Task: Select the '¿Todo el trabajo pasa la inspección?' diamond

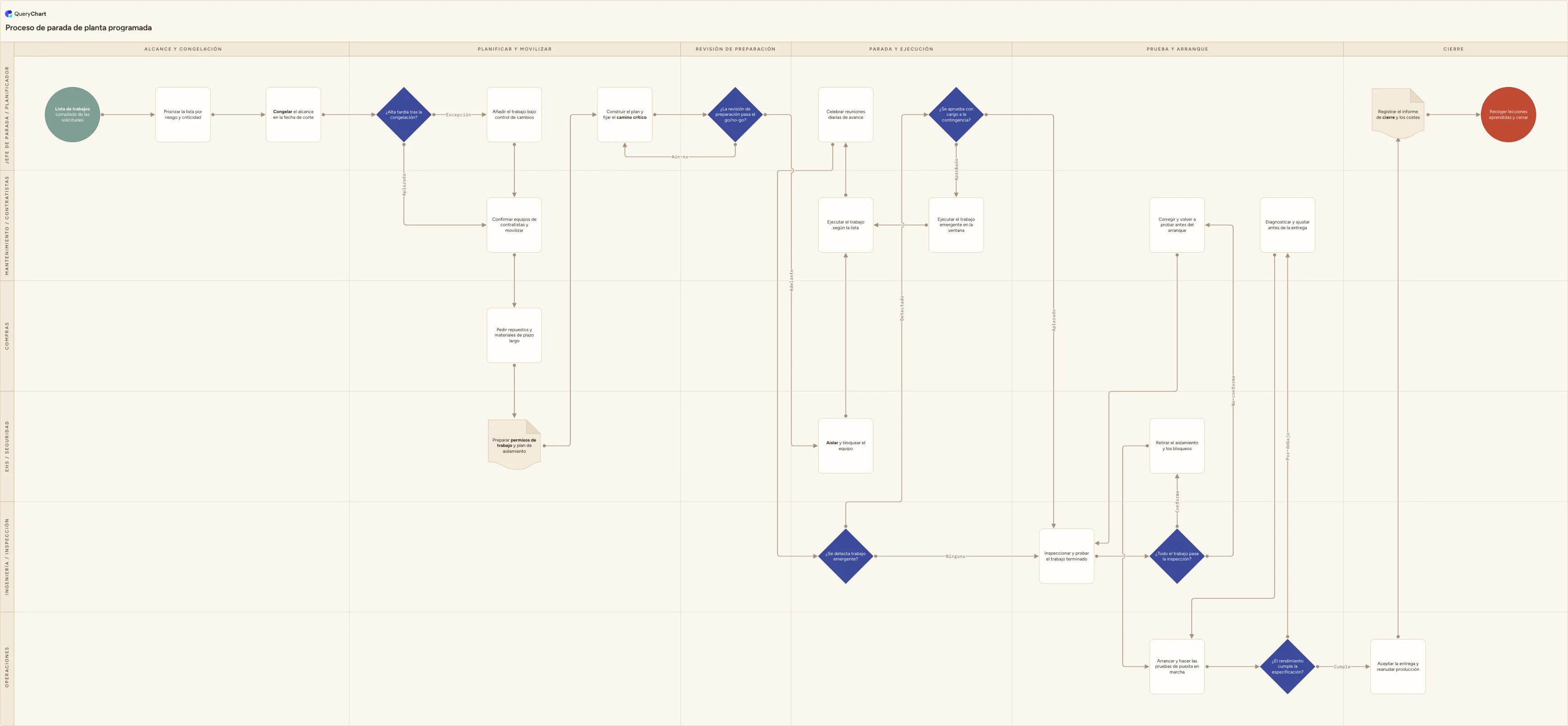Action: (x=1177, y=556)
